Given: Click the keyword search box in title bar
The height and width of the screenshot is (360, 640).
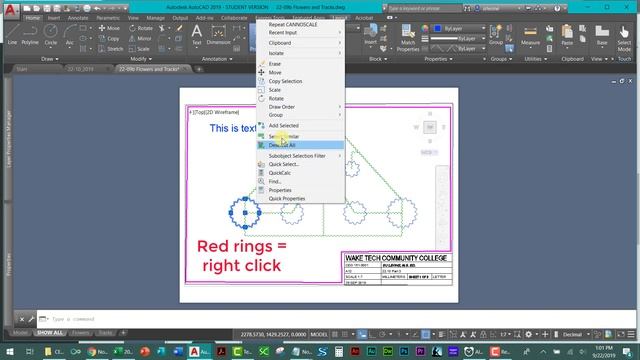Looking at the screenshot, I should pyautogui.click(x=424, y=8).
